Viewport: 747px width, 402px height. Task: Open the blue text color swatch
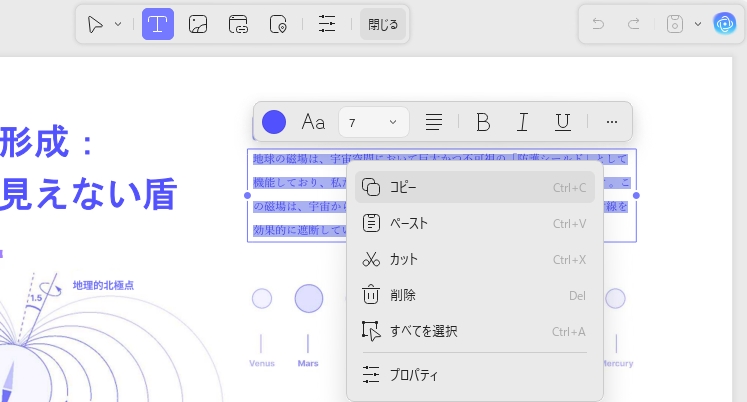tap(274, 122)
